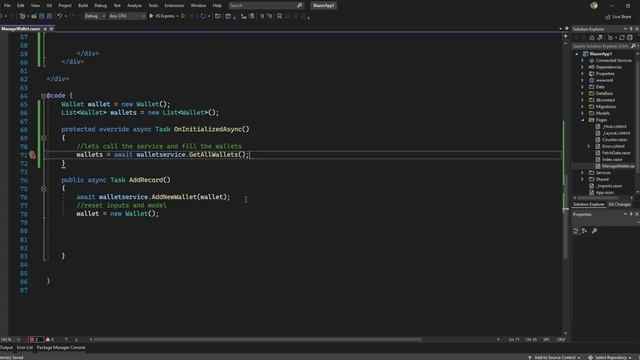Toggle the bookmark icon in the toolbar
The height and width of the screenshot is (360, 640).
coord(280,16)
